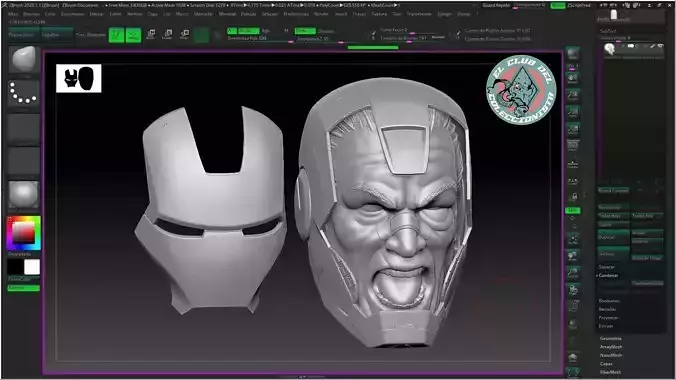Toggle the Persp perspective icon

point(573,146)
